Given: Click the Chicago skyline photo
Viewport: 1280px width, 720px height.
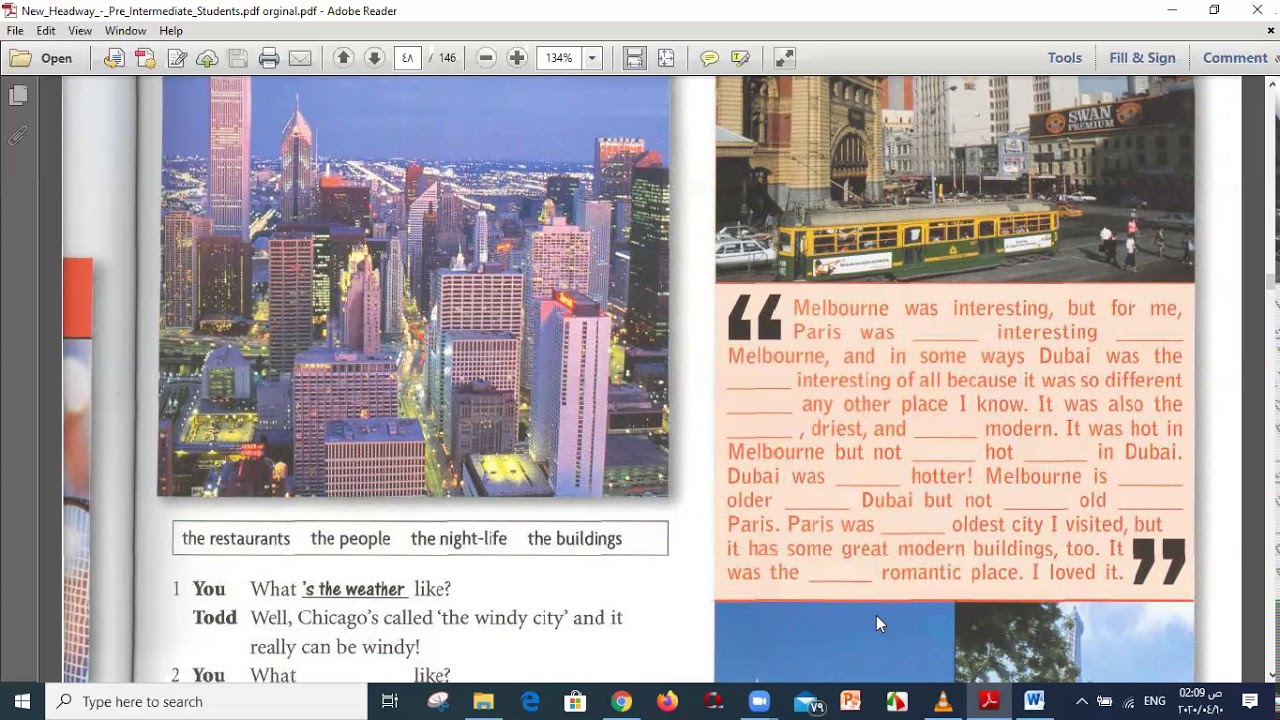Looking at the screenshot, I should 413,286.
